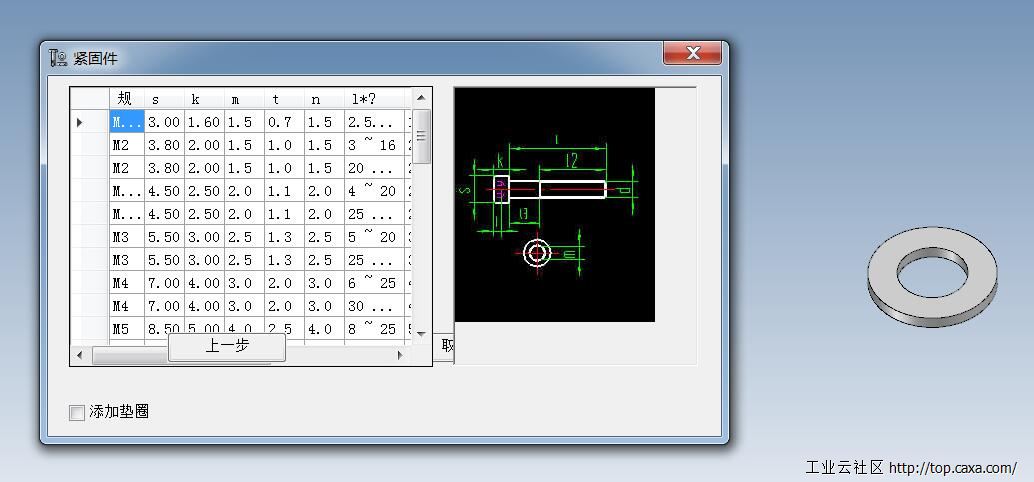Click the 7.00 cell in the 6 ~ 25 row

pyautogui.click(x=164, y=284)
